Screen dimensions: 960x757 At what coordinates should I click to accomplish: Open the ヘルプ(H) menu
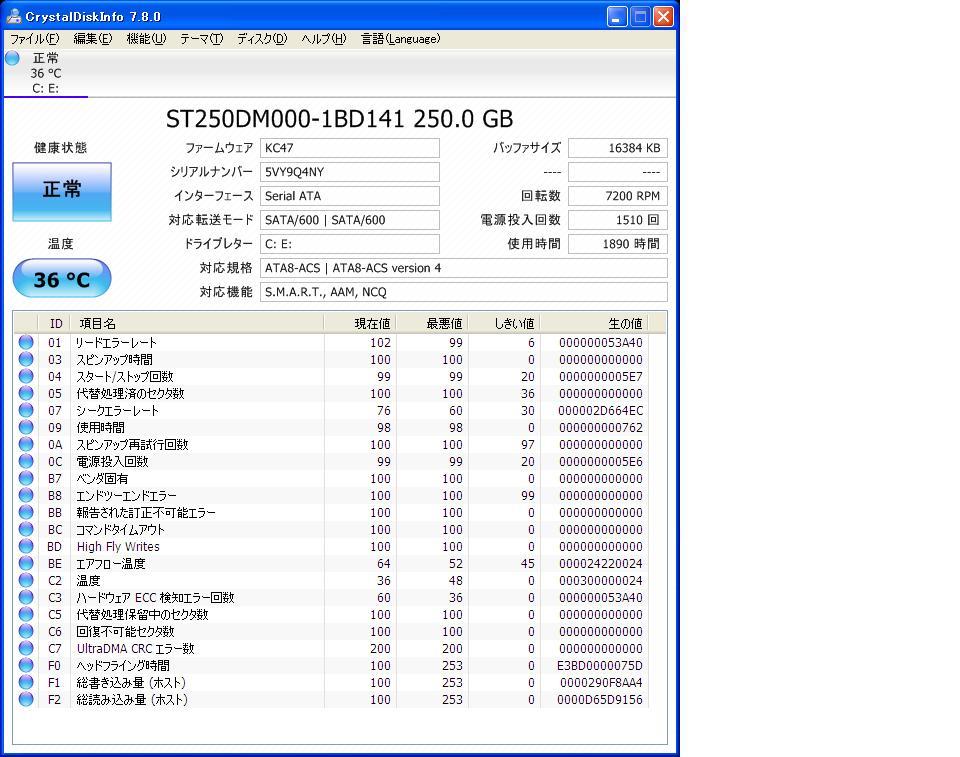click(323, 39)
